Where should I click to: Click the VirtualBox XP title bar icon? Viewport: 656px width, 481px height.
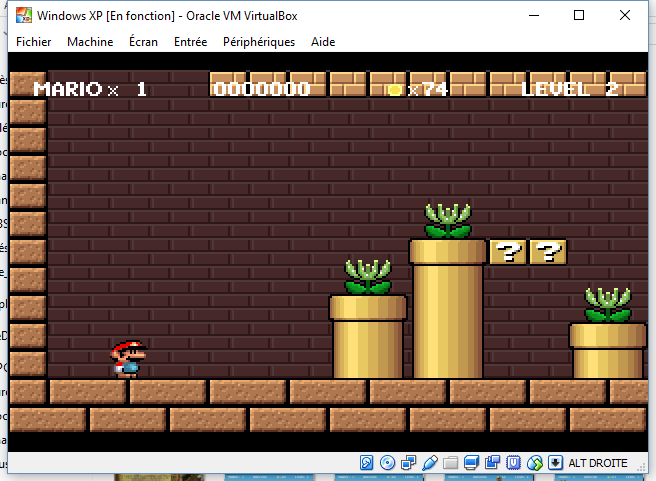pyautogui.click(x=24, y=15)
